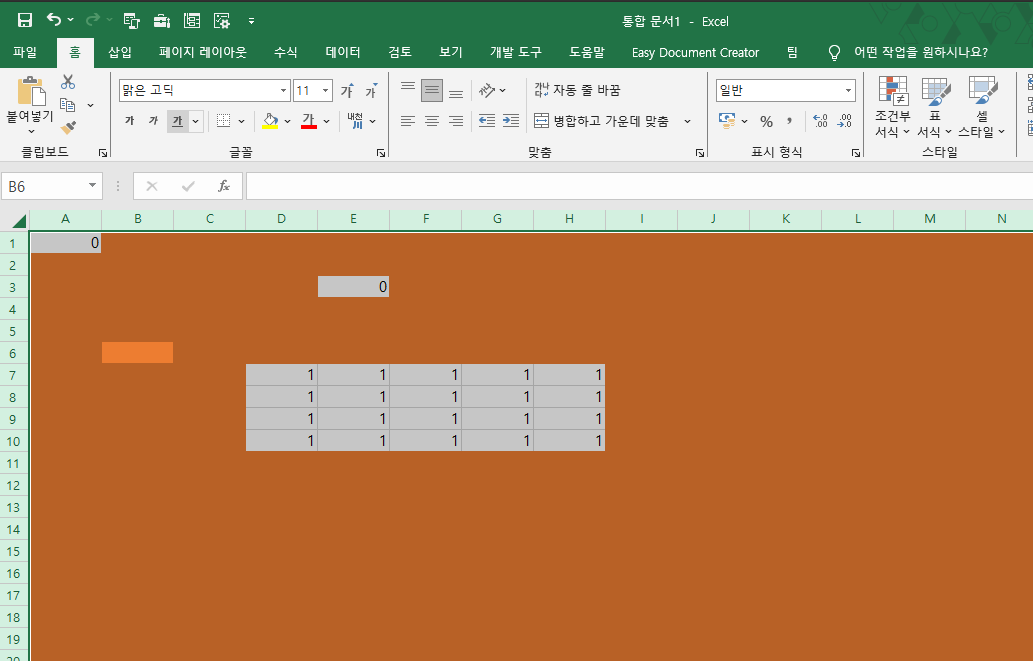Screen dimensions: 1033x661
Task: Click the Cut scissors icon
Action: click(68, 82)
